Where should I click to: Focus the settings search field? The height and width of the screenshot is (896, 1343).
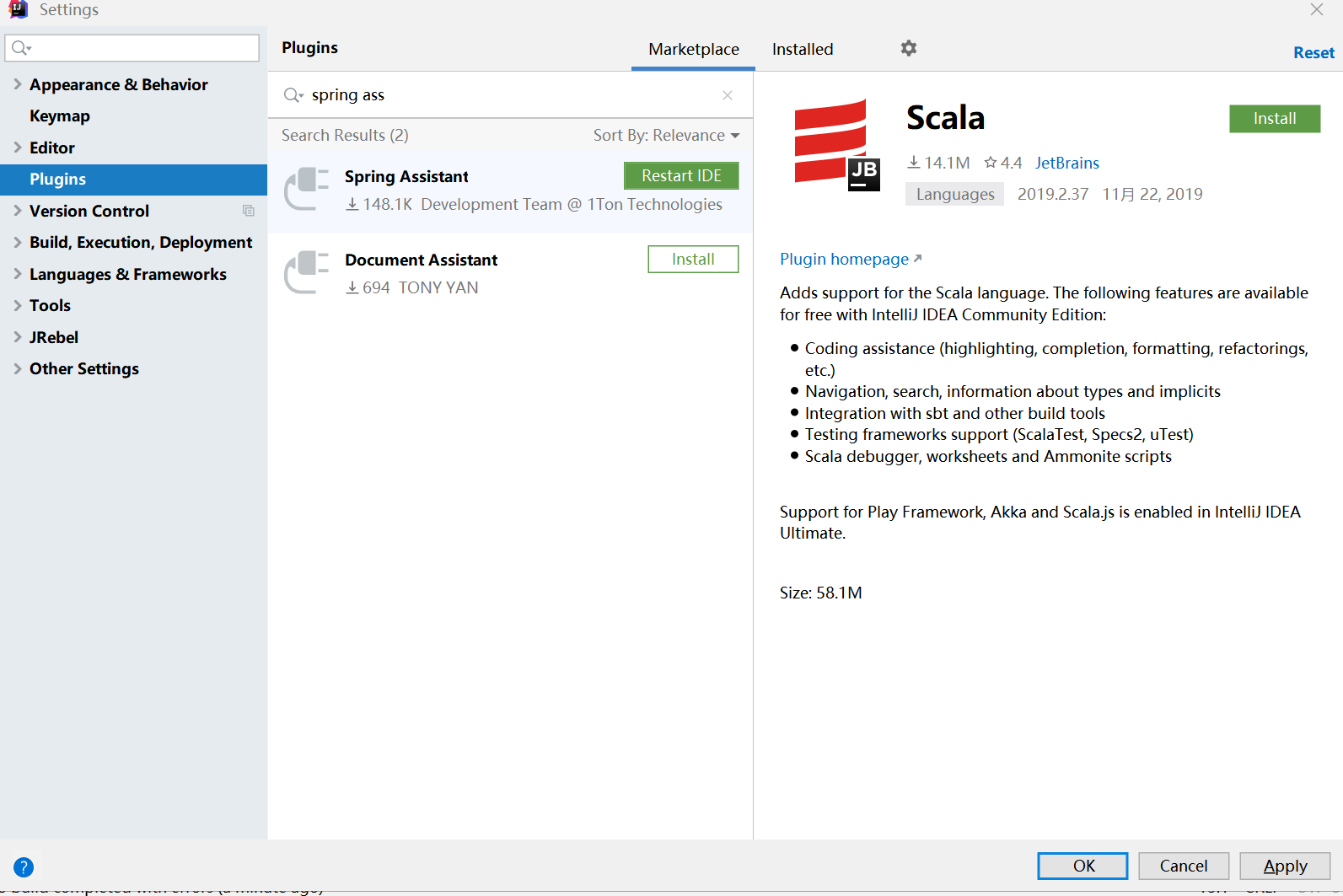pos(132,48)
